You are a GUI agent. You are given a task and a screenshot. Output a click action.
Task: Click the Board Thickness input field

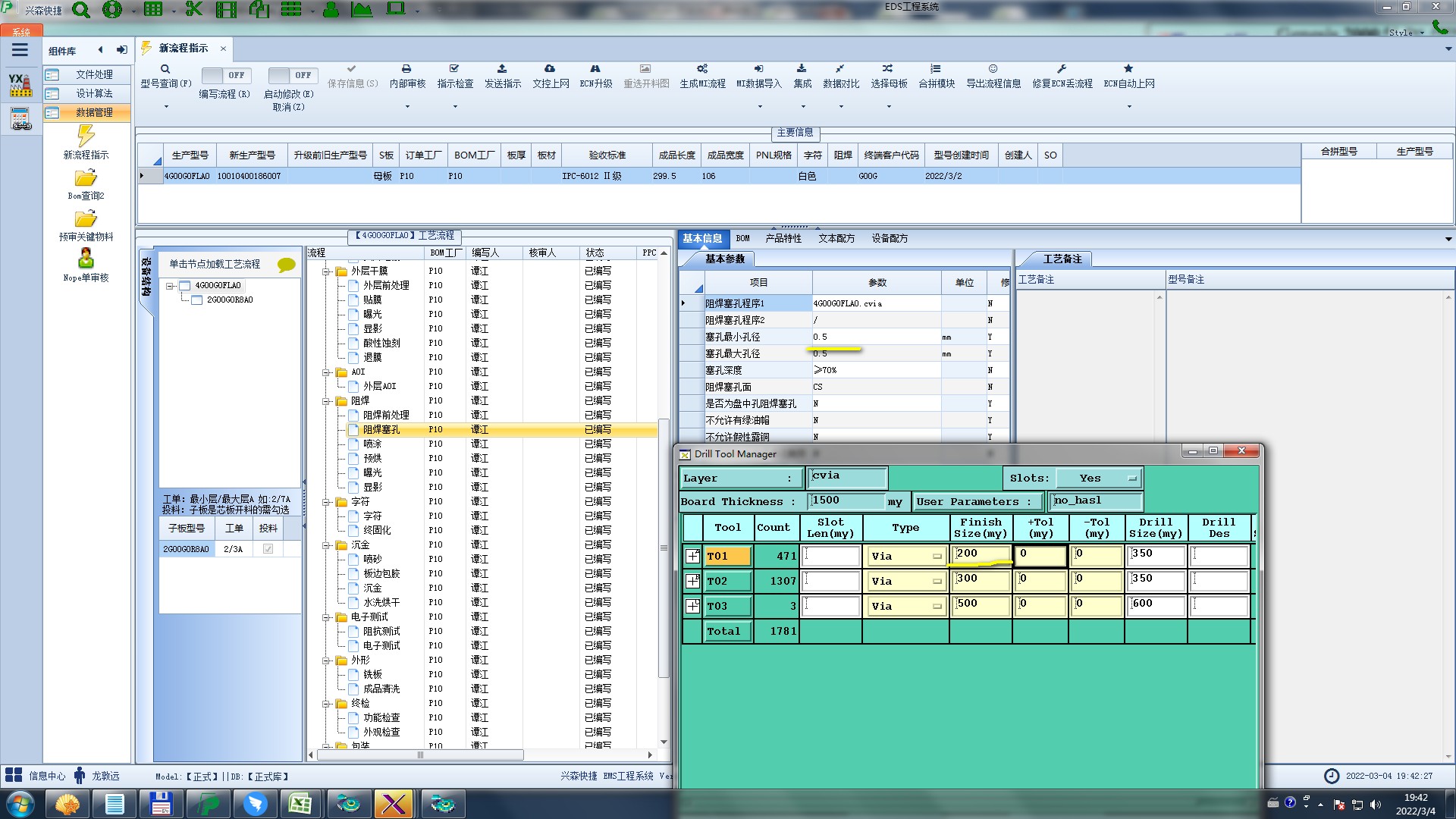(846, 500)
